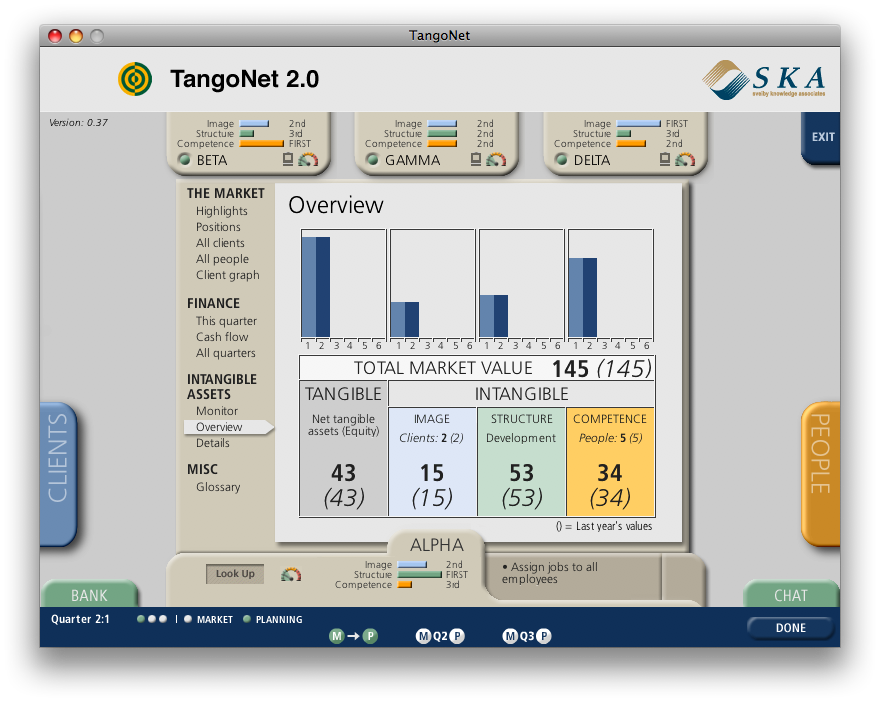Click the orange COMPETENCE value box
This screenshot has width=880, height=702.
[x=609, y=461]
